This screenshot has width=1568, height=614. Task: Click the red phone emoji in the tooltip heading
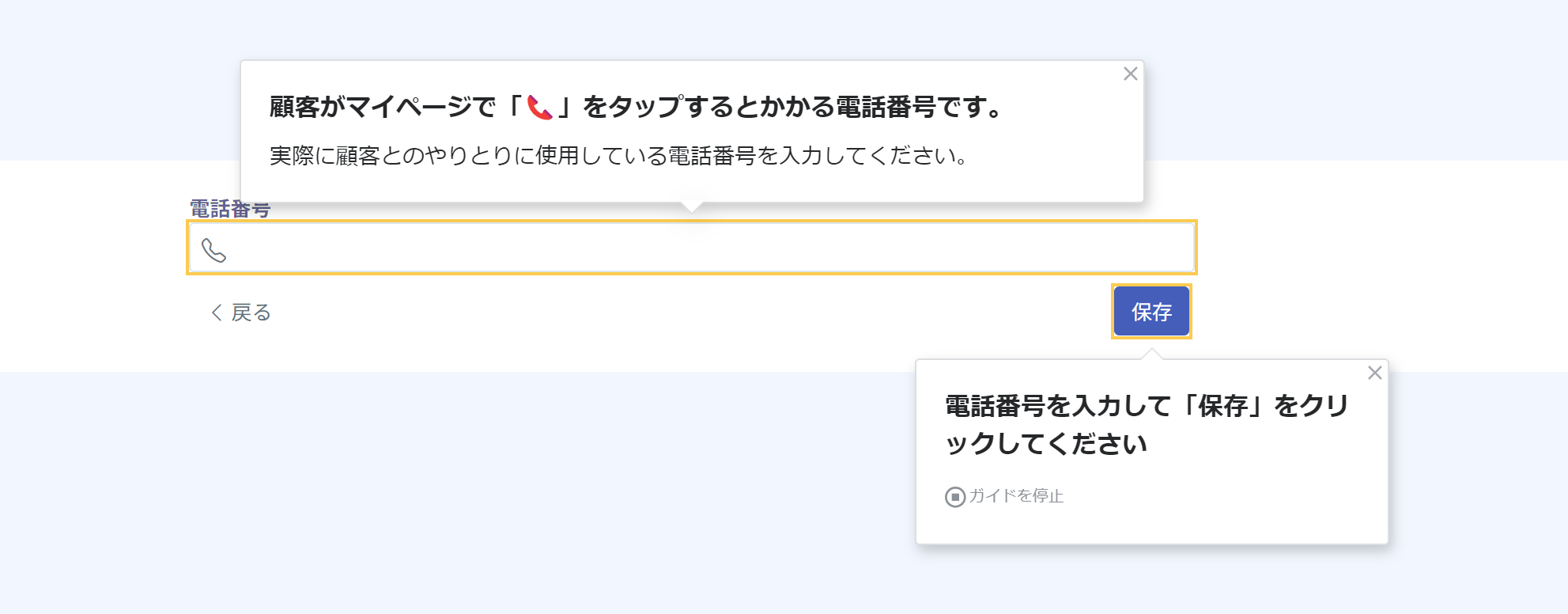pyautogui.click(x=540, y=107)
